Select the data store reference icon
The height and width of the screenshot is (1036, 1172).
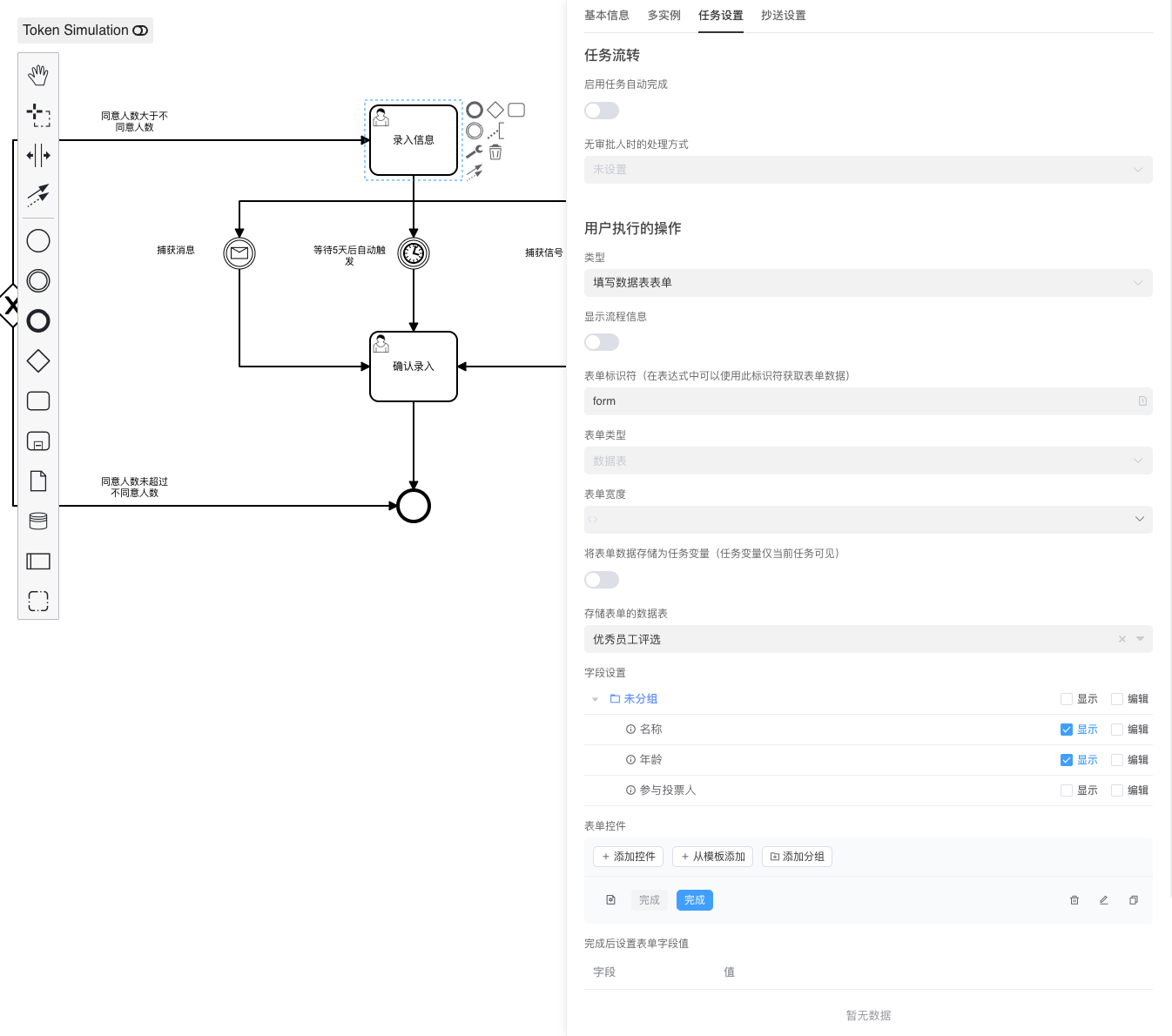coord(38,521)
